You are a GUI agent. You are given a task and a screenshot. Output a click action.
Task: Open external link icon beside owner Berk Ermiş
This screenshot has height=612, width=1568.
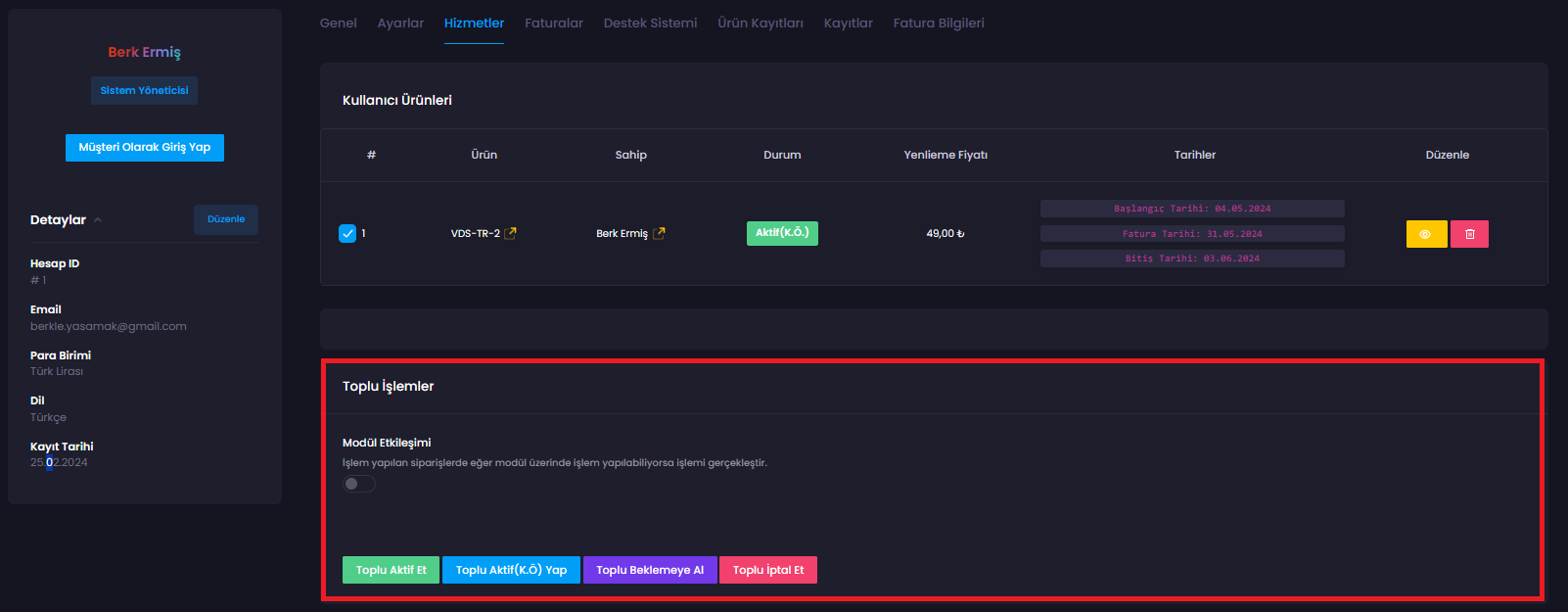659,233
